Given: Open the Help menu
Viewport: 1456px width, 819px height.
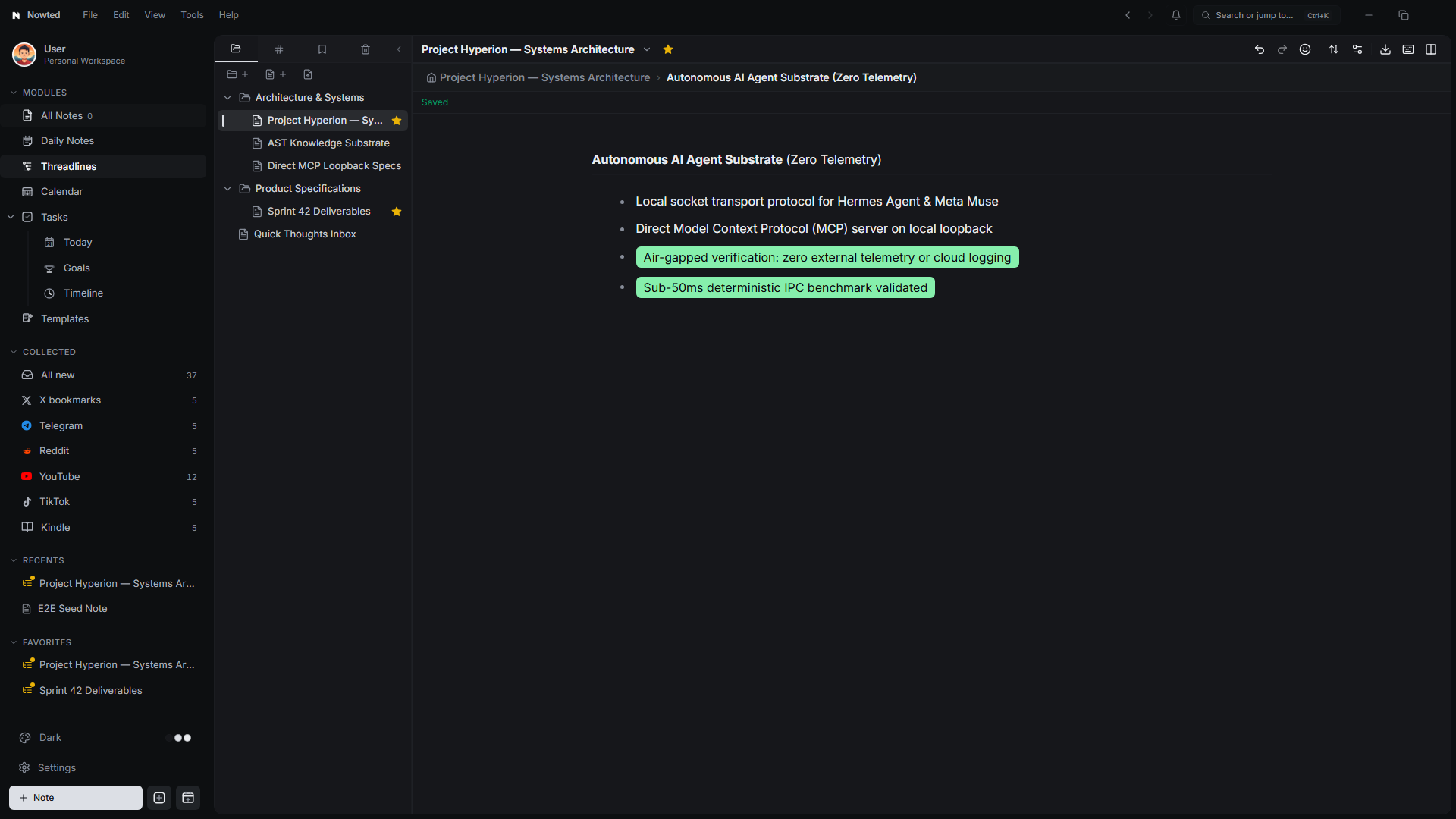Looking at the screenshot, I should (x=228, y=15).
